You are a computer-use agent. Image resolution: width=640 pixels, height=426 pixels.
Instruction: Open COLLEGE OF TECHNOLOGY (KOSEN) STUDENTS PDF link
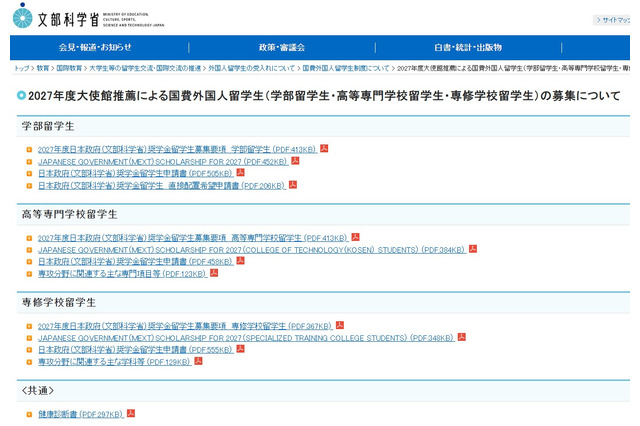pyautogui.click(x=252, y=250)
